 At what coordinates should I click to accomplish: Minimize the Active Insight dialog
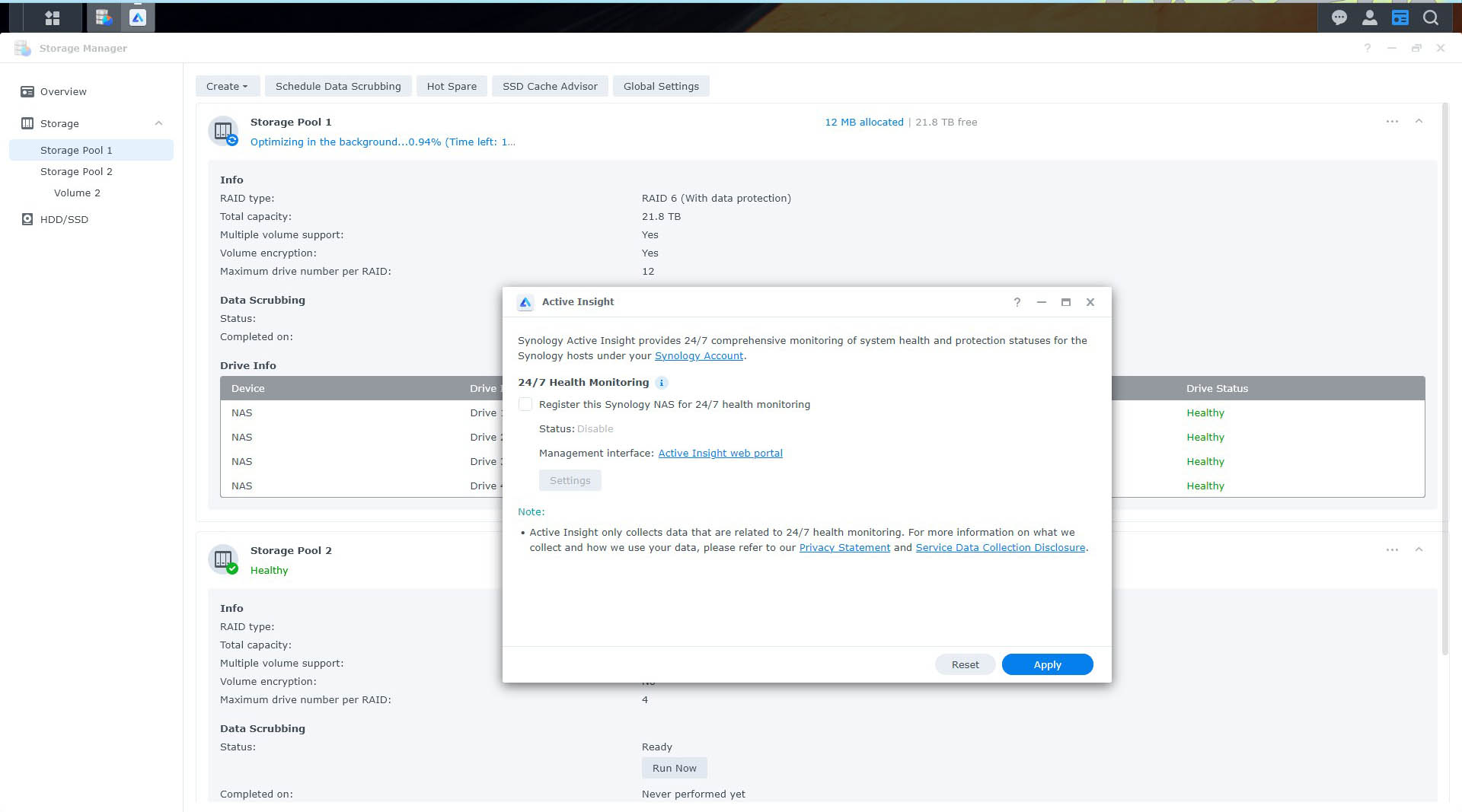pyautogui.click(x=1042, y=302)
